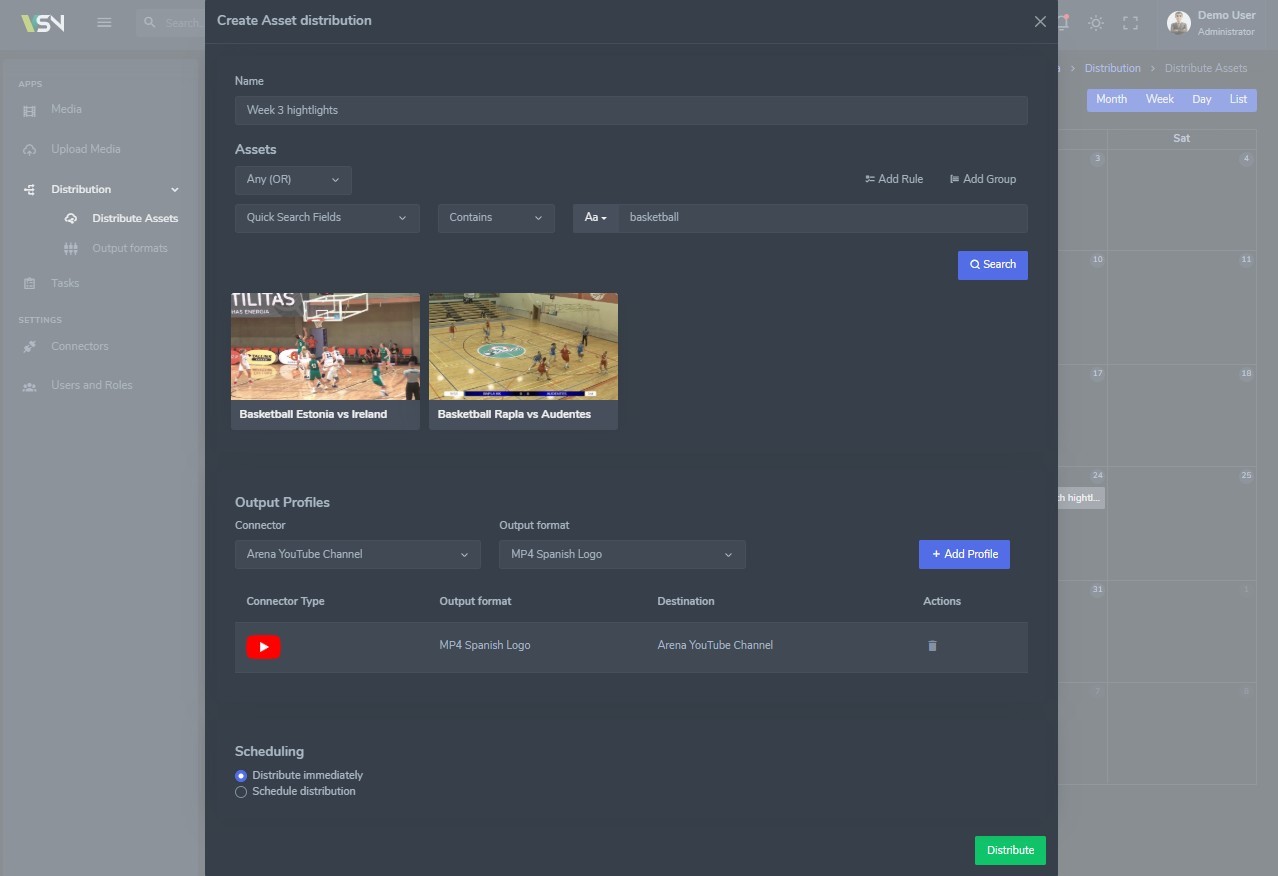Switch calendar to Day view
Viewport: 1278px width, 876px height.
1202,99
